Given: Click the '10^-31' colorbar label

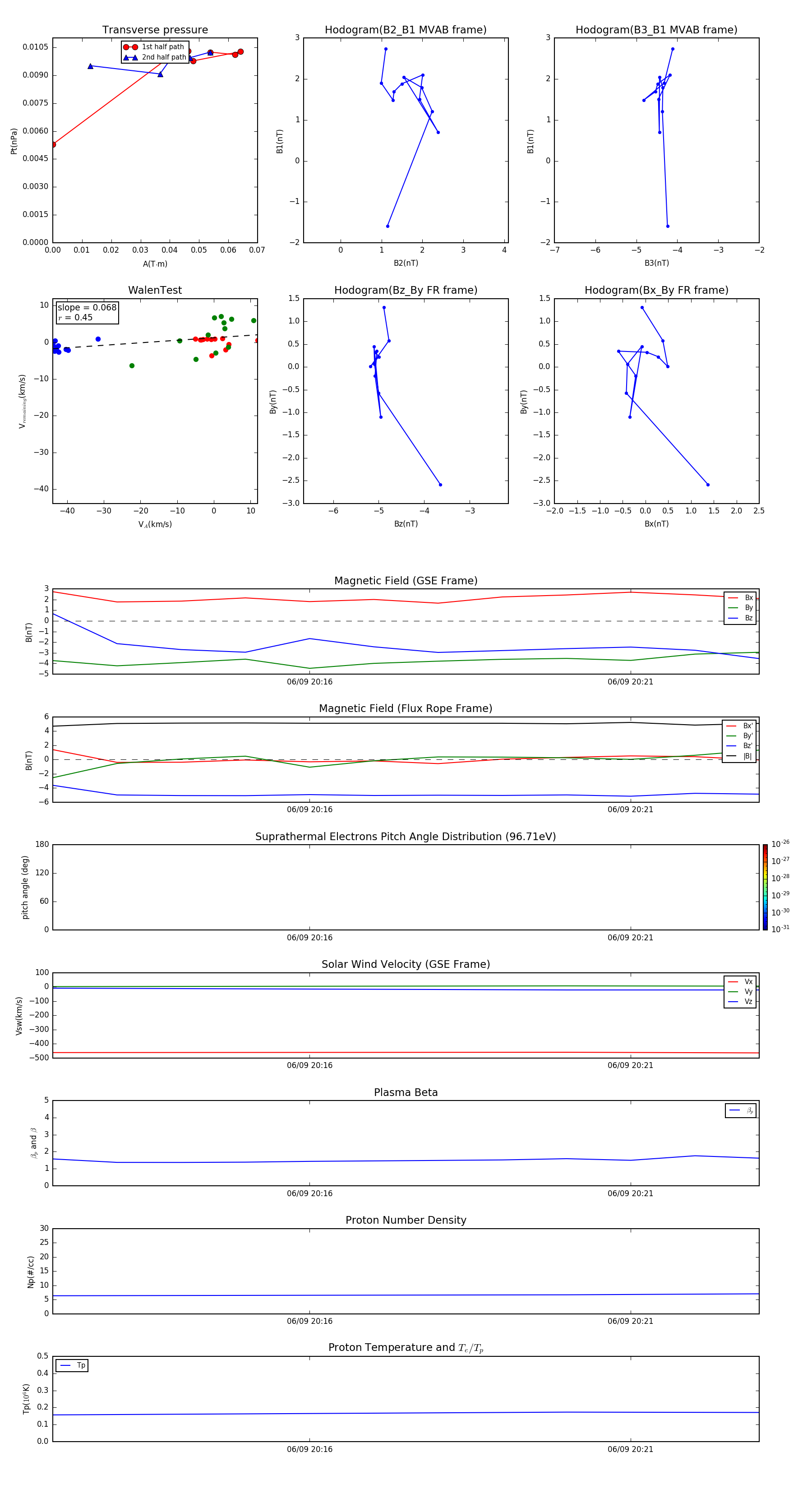Looking at the screenshot, I should click(x=780, y=929).
